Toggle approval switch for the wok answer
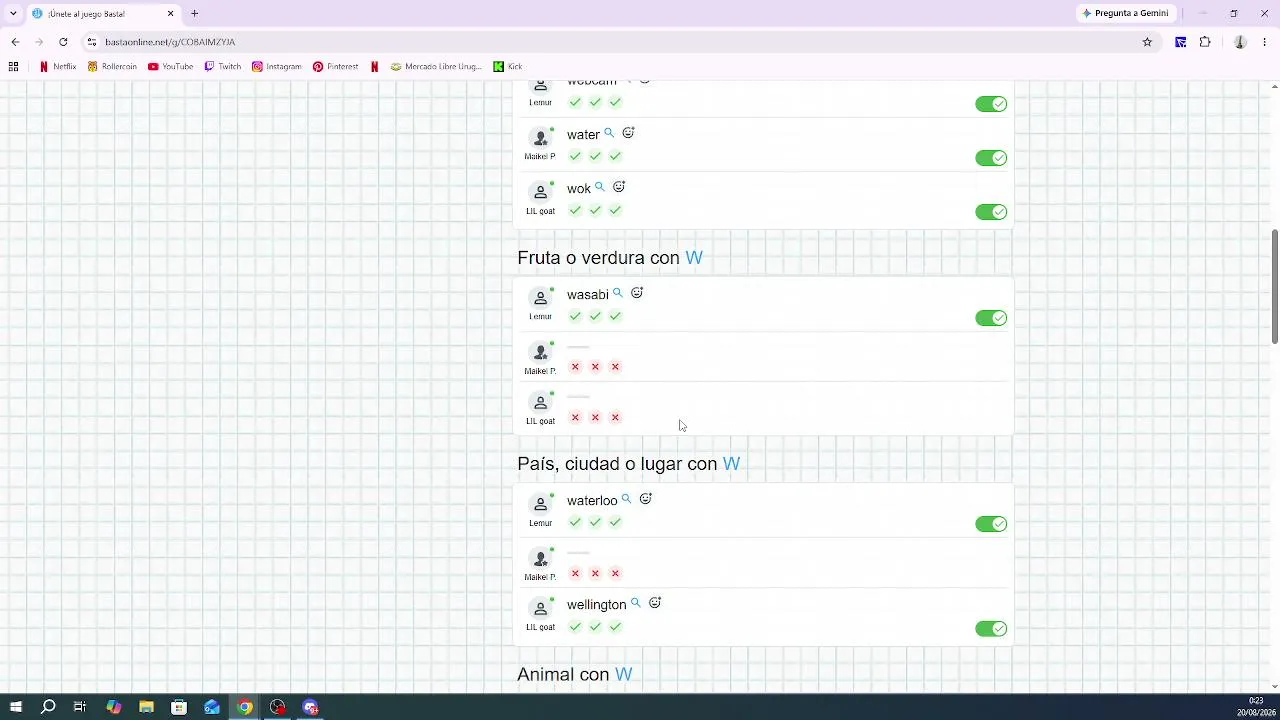The width and height of the screenshot is (1280, 720). [991, 212]
